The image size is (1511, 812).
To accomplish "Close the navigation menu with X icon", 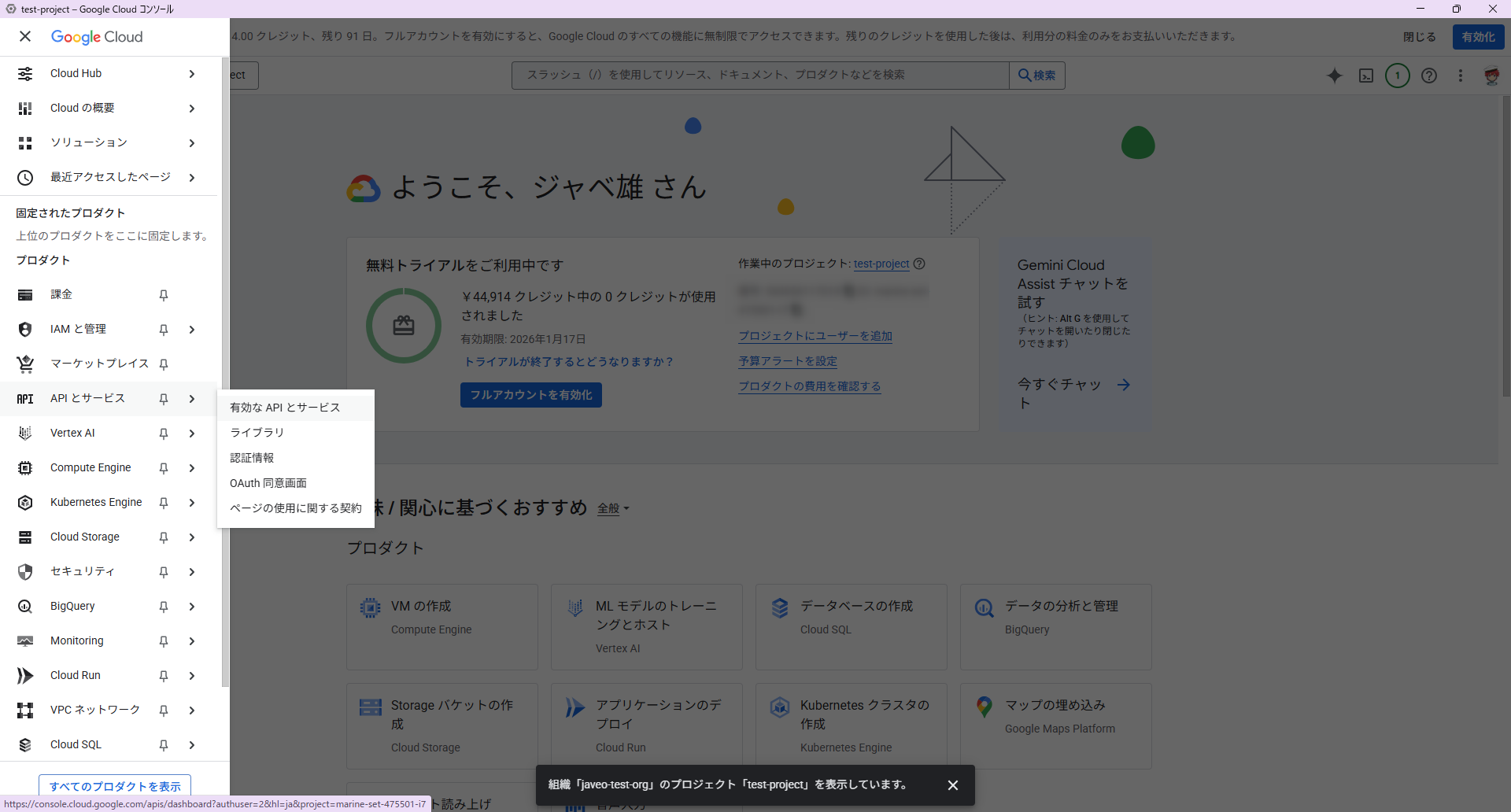I will click(x=25, y=36).
